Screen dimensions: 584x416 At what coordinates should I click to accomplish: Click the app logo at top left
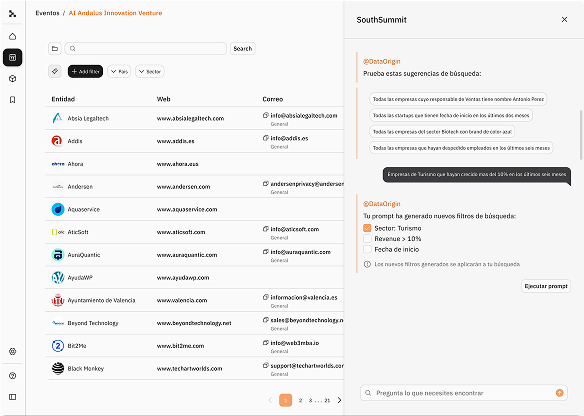(13, 14)
